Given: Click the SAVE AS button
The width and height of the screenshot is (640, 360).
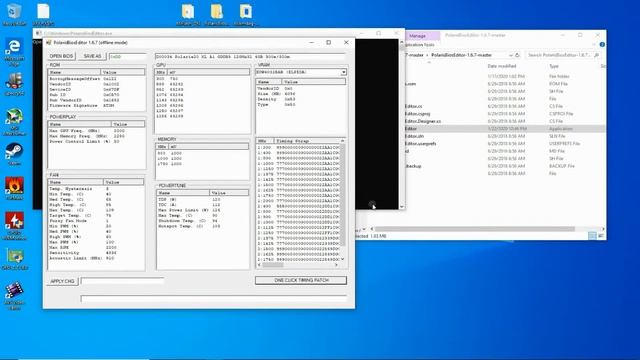Looking at the screenshot, I should tap(92, 56).
